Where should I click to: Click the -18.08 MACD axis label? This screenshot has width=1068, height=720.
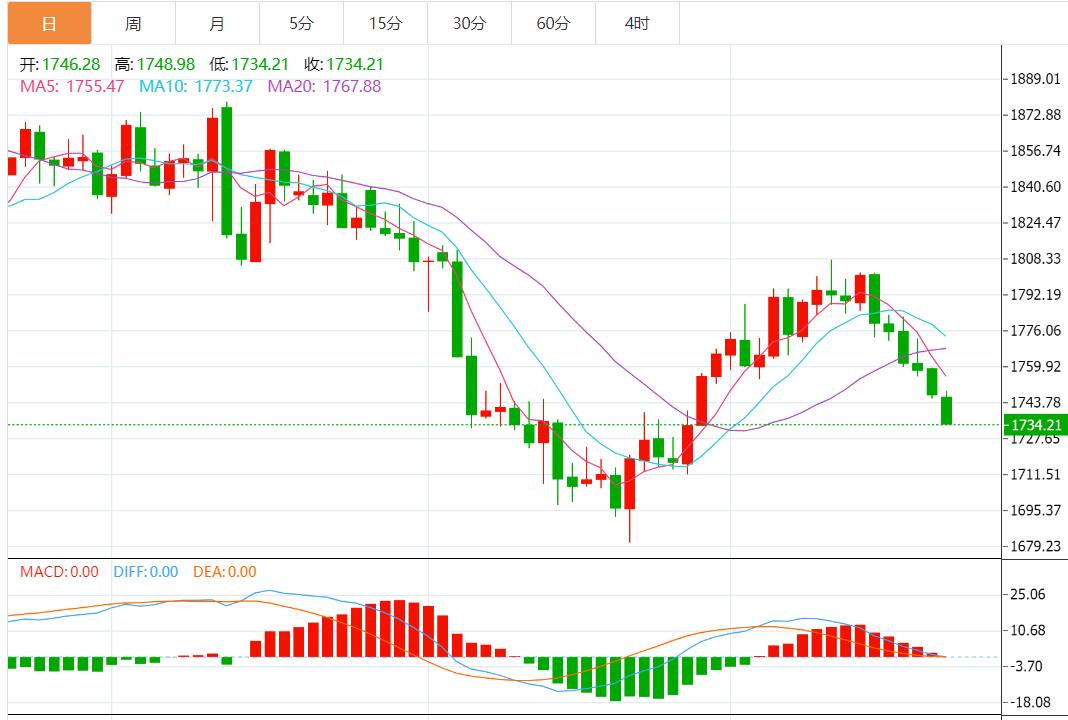click(1030, 702)
